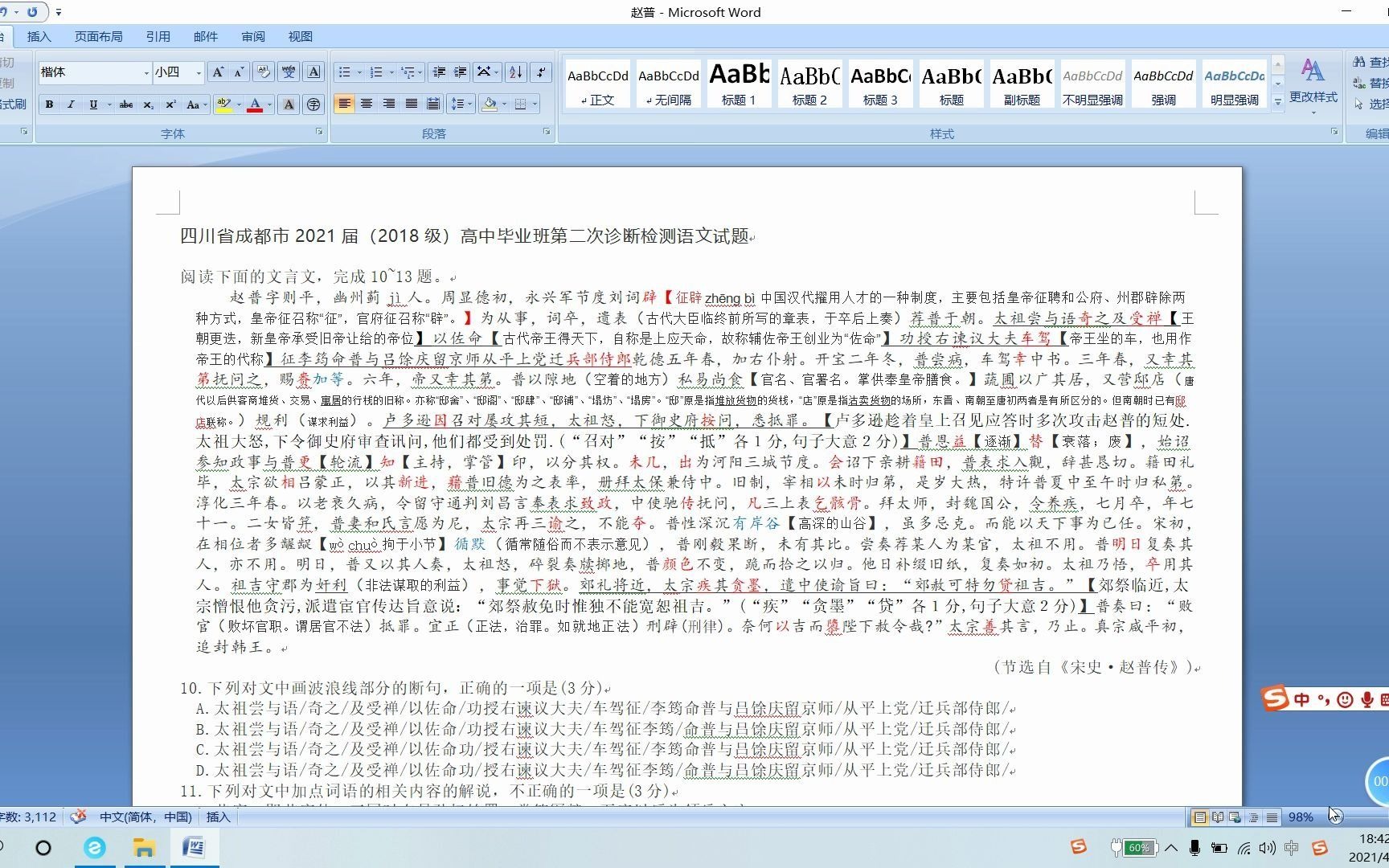Apply the 副标题 style

[x=1022, y=84]
